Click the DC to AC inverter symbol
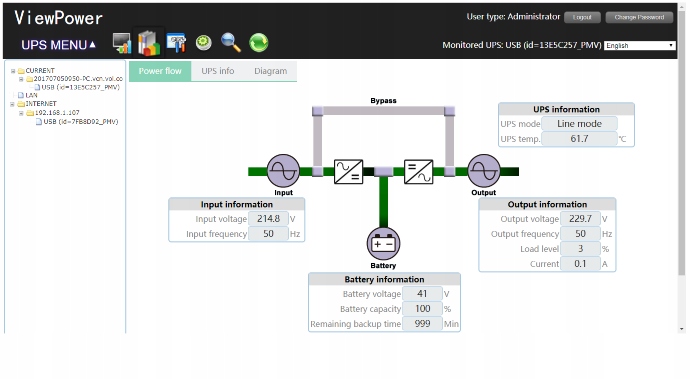This screenshot has width=691, height=379. coord(418,171)
